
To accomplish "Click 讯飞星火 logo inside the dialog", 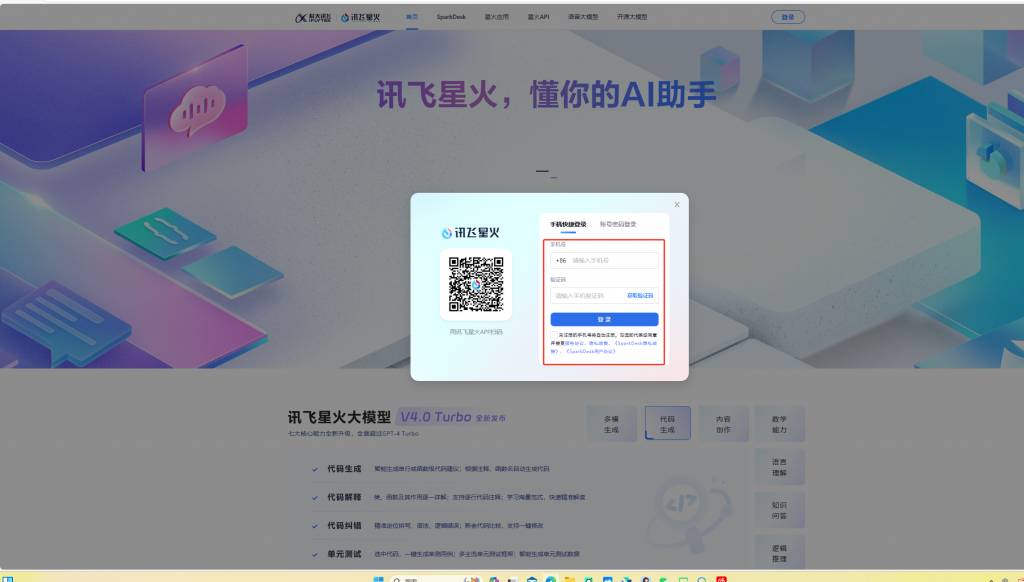I will coord(470,233).
